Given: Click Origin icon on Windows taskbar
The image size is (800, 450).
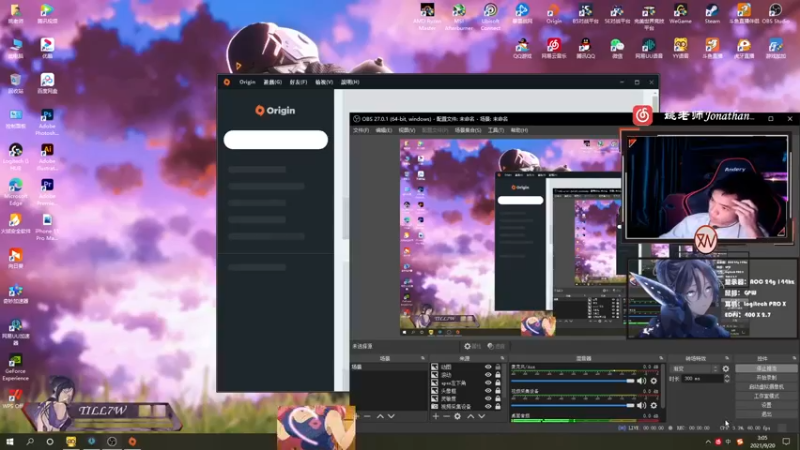Looking at the screenshot, I should pos(132,441).
